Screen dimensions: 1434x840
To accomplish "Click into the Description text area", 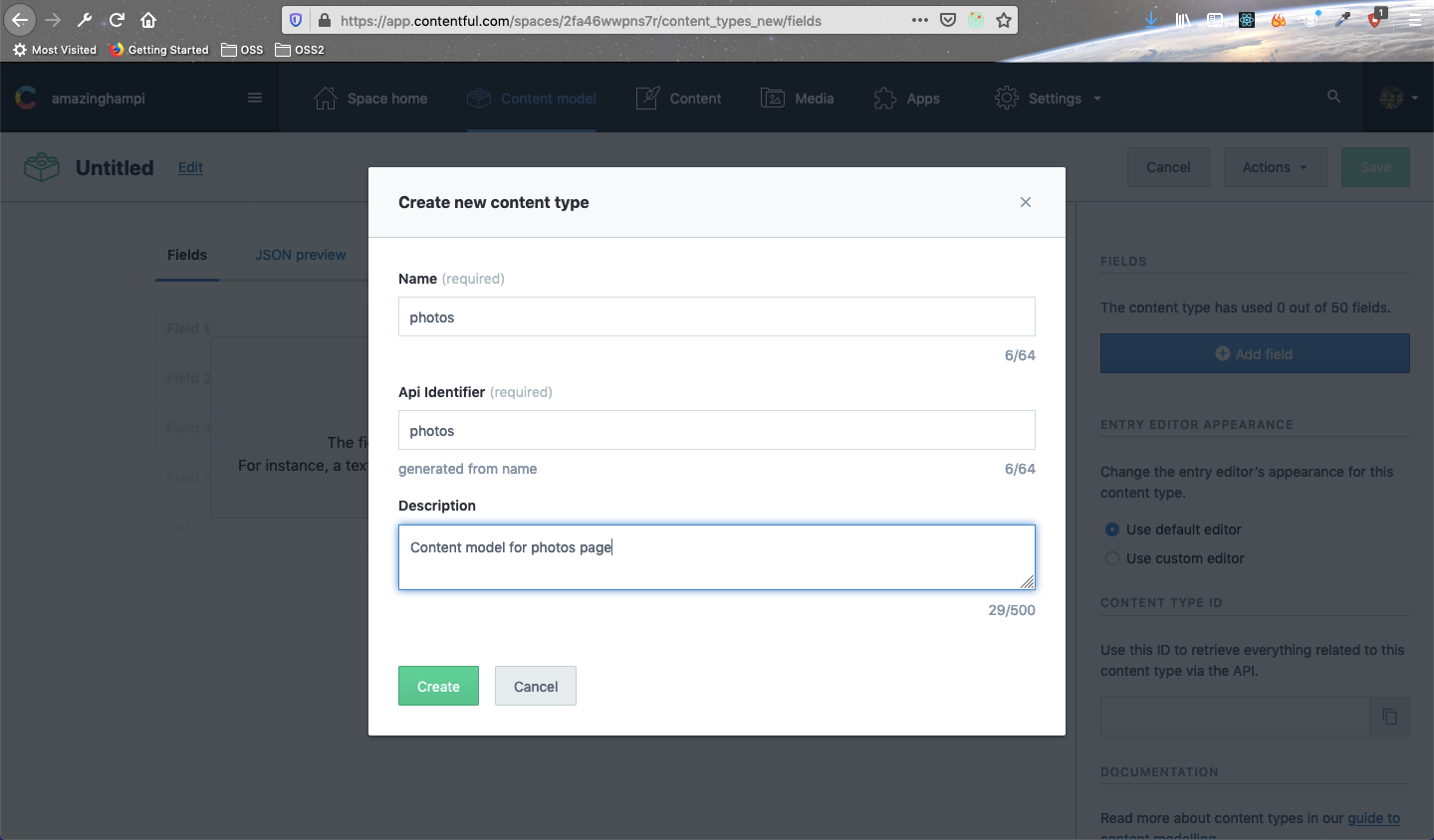I will [x=717, y=557].
